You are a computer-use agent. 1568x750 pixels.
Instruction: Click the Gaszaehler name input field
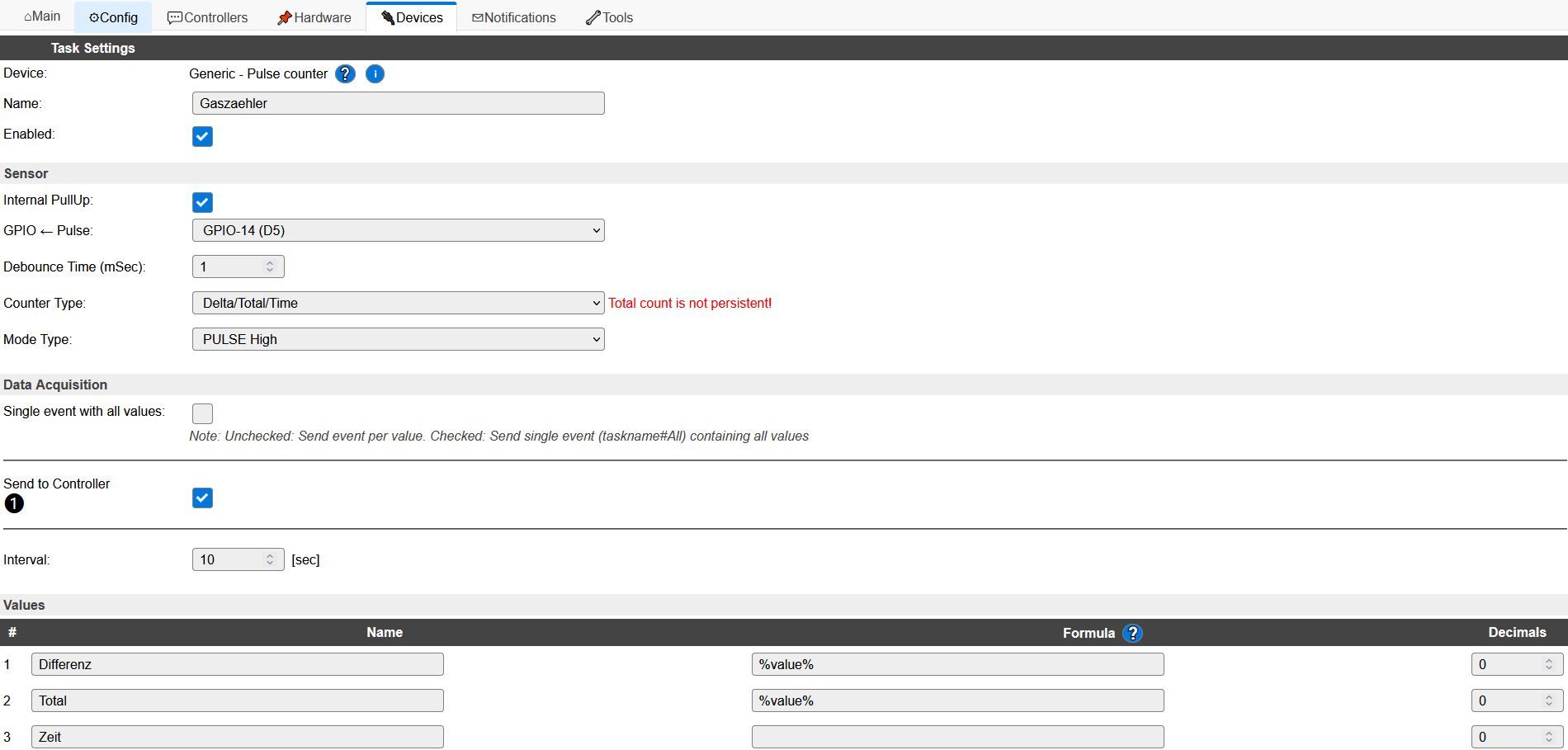pos(398,103)
